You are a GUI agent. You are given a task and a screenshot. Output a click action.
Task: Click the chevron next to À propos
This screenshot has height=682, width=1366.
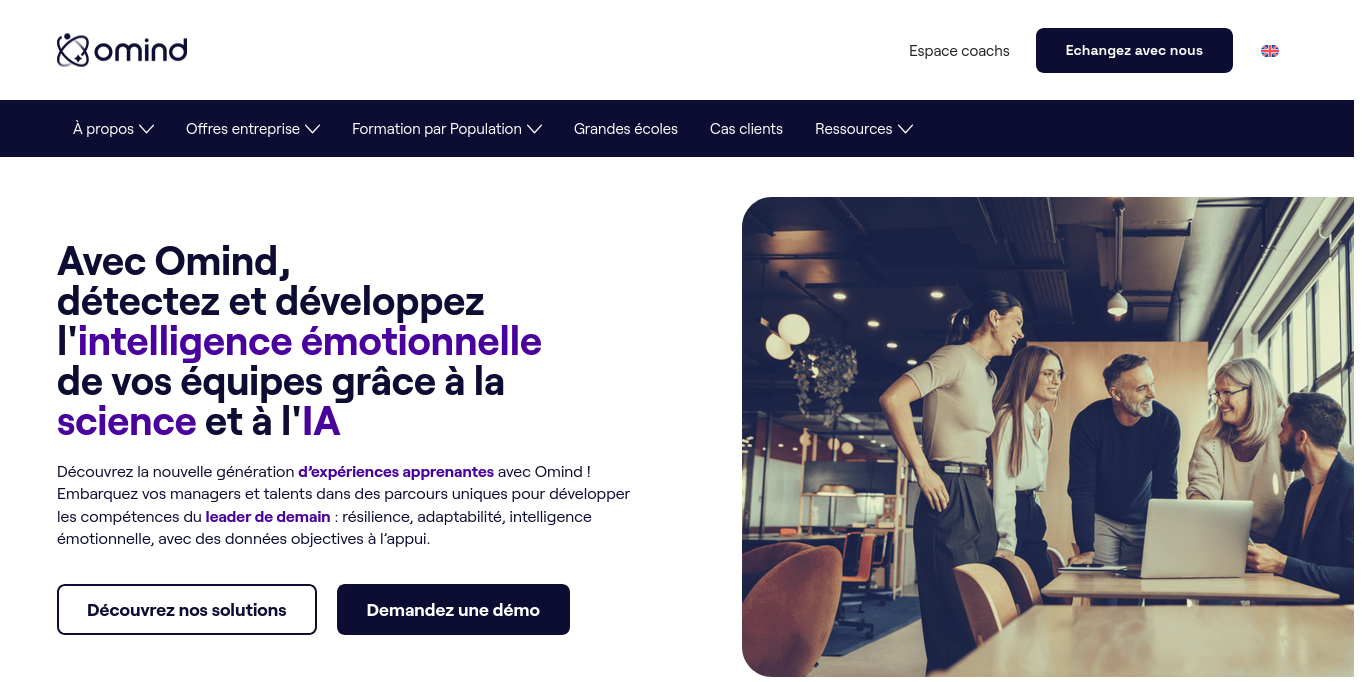click(146, 129)
